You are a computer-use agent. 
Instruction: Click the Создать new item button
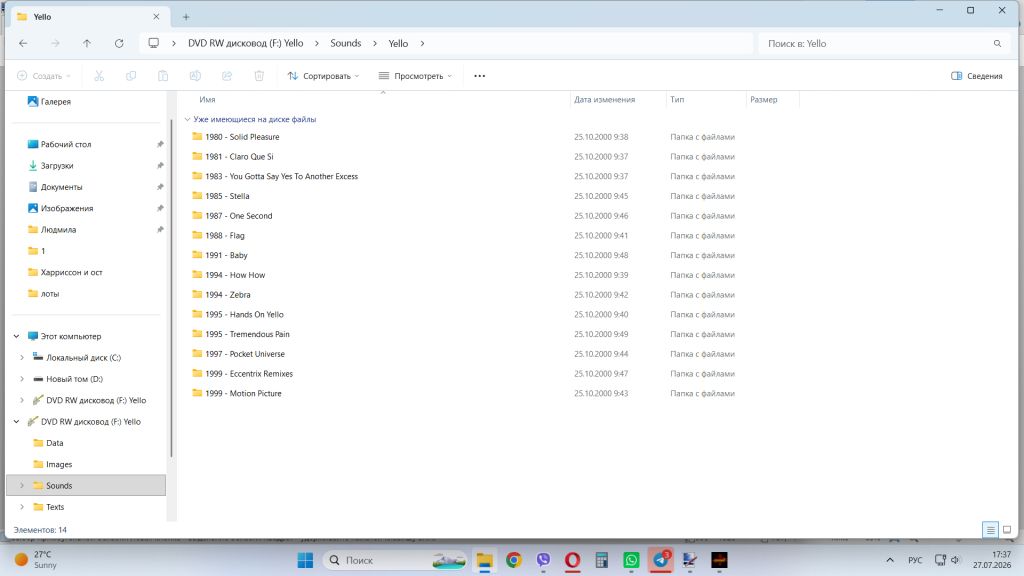pos(43,76)
